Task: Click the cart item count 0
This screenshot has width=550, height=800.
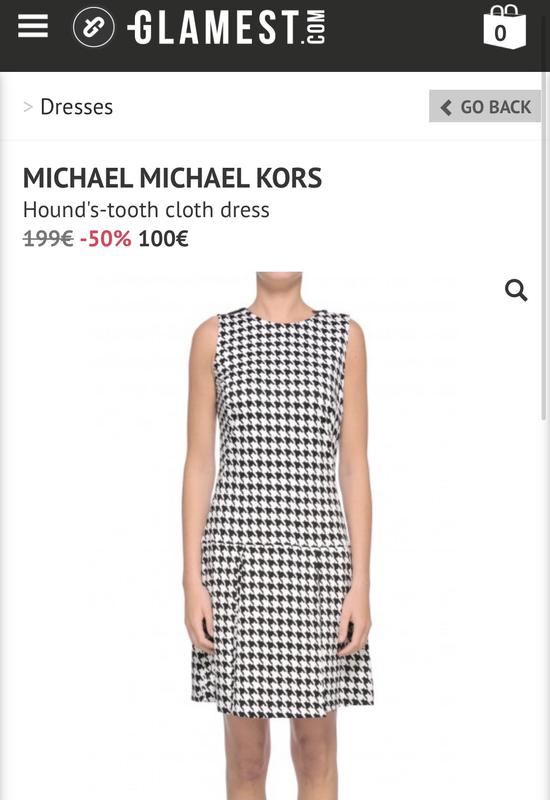Action: pos(501,34)
